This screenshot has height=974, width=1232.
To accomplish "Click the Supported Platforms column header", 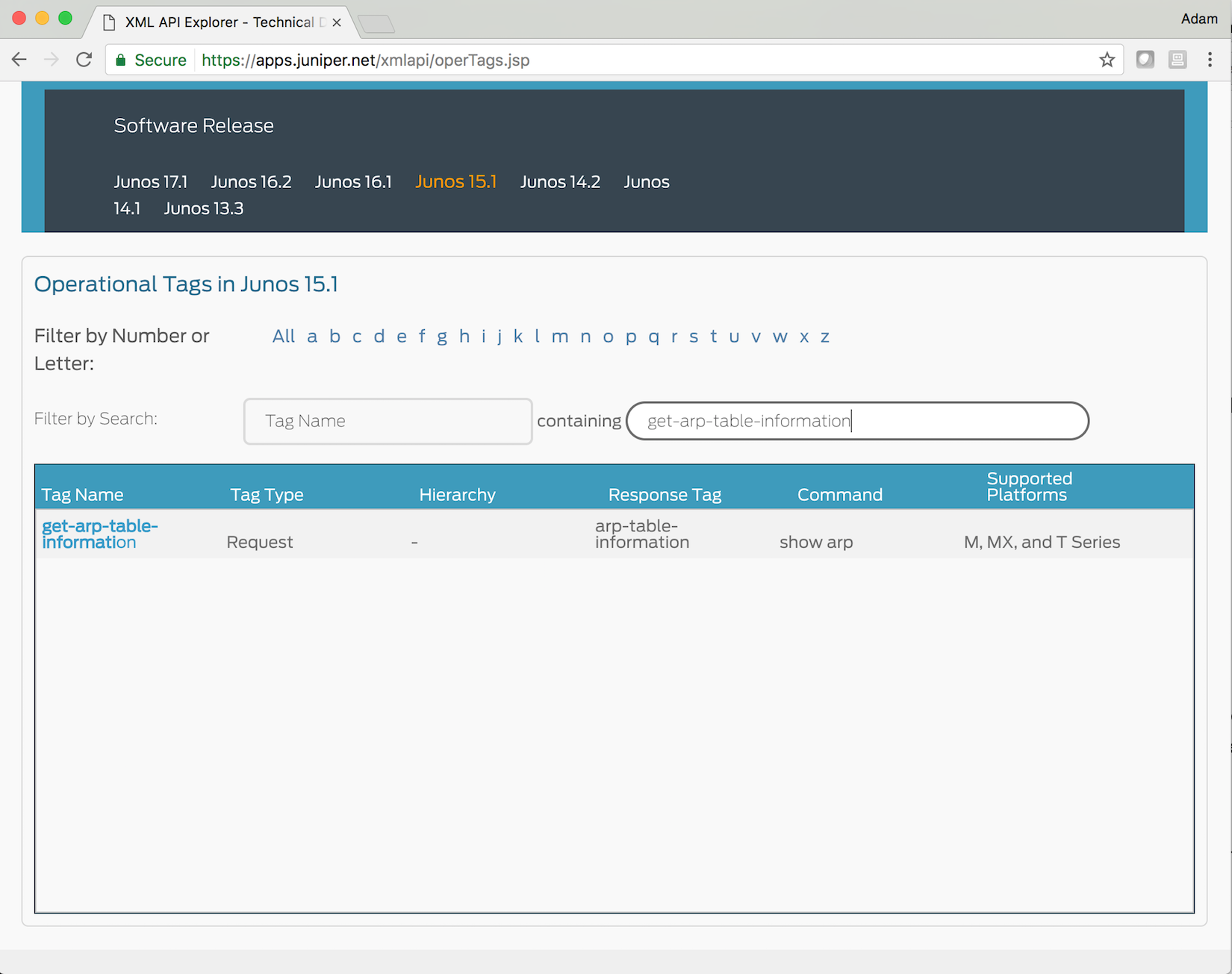I will coord(1029,487).
